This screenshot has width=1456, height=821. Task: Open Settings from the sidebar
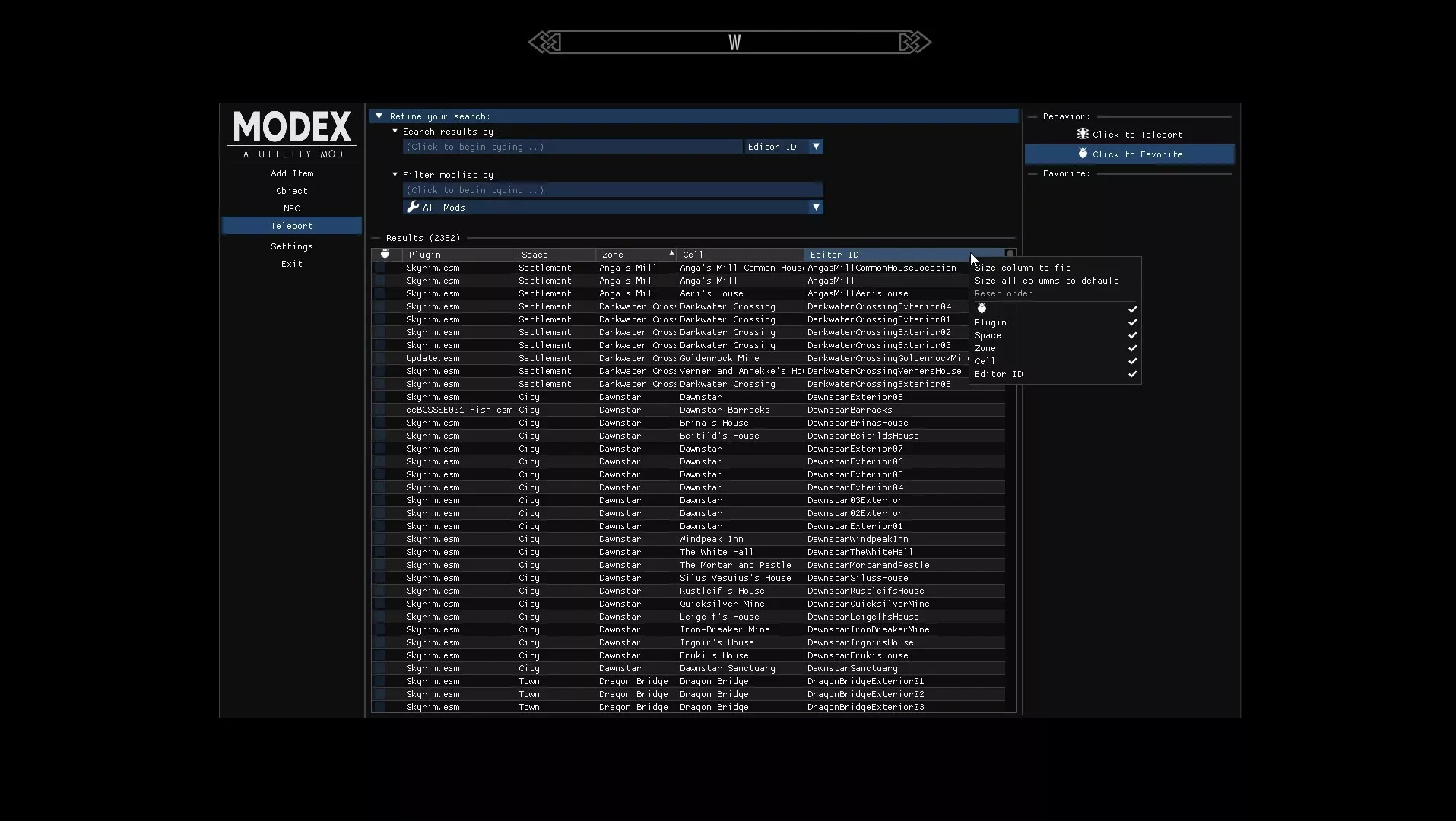pyautogui.click(x=292, y=246)
